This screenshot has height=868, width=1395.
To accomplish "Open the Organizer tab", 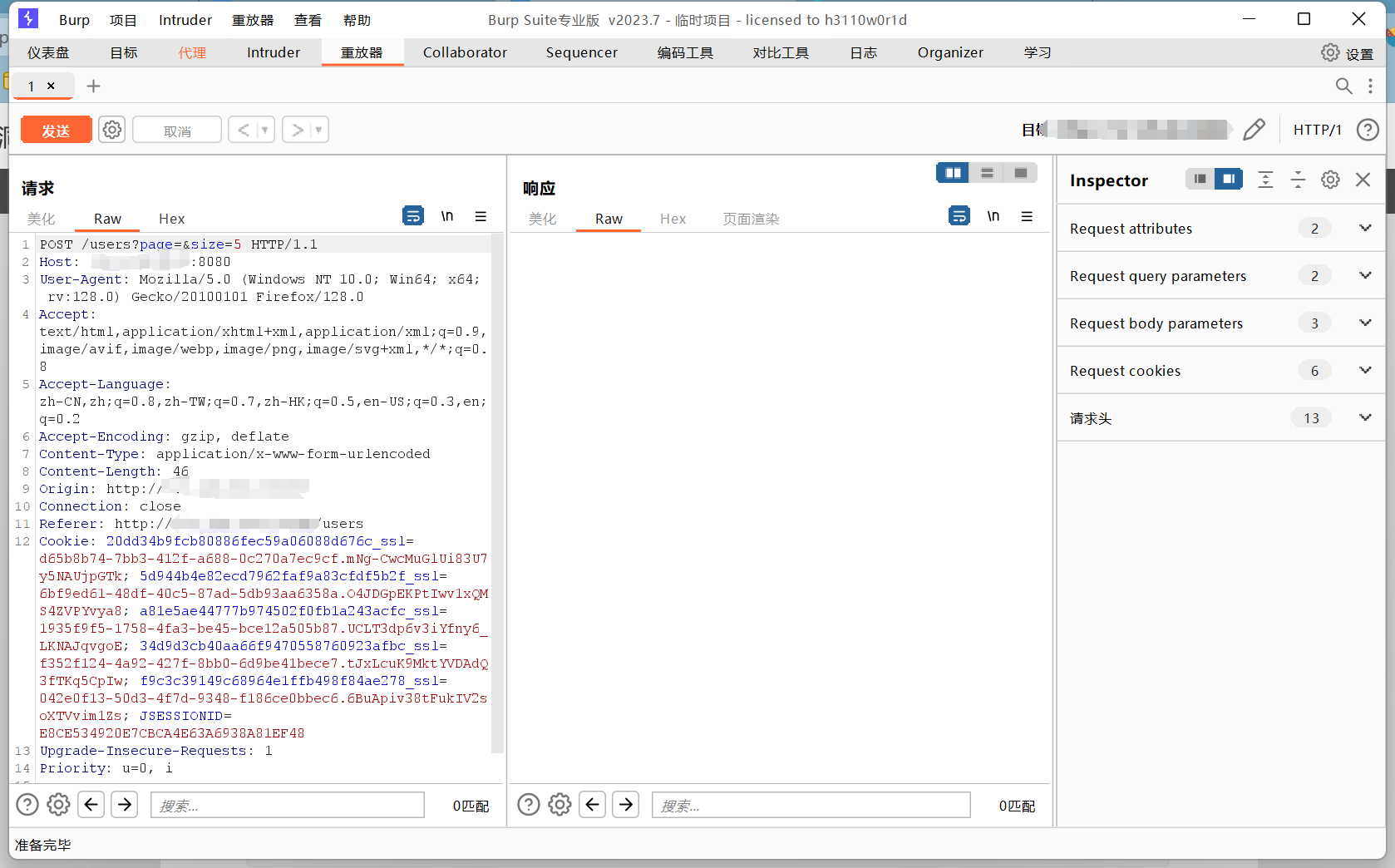I will tap(950, 52).
